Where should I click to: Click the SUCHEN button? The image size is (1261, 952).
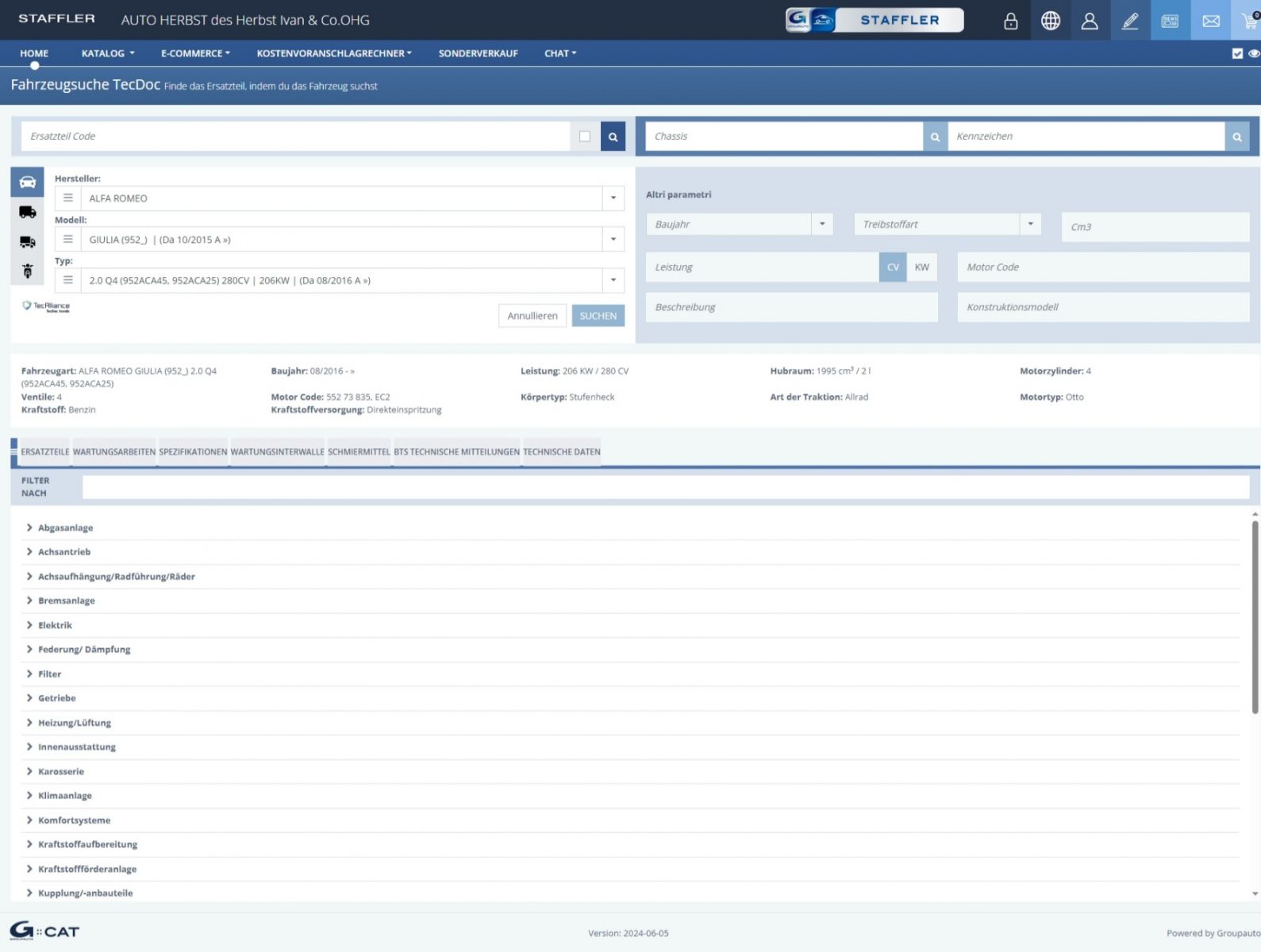click(598, 316)
